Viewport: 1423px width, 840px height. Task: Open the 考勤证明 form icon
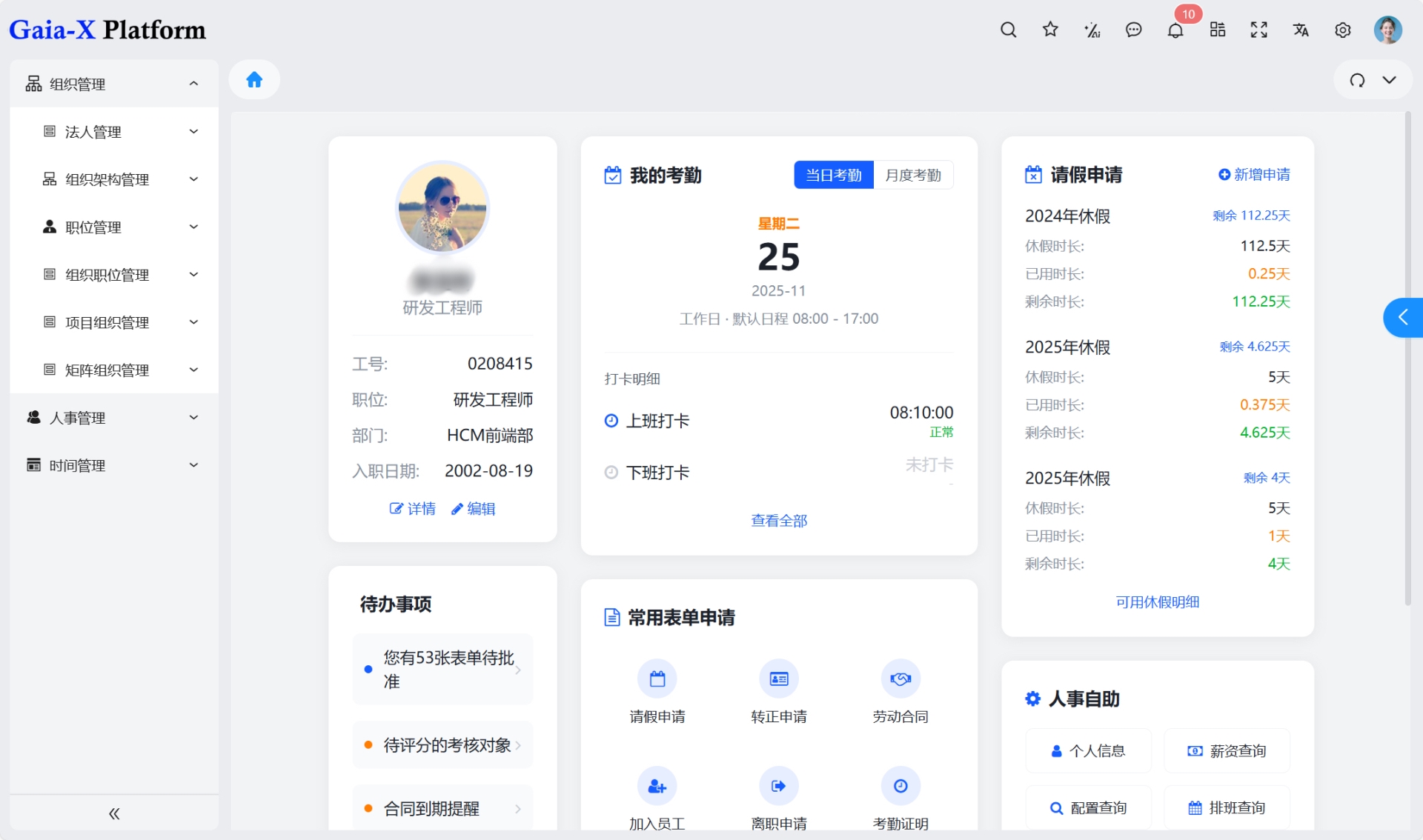900,786
